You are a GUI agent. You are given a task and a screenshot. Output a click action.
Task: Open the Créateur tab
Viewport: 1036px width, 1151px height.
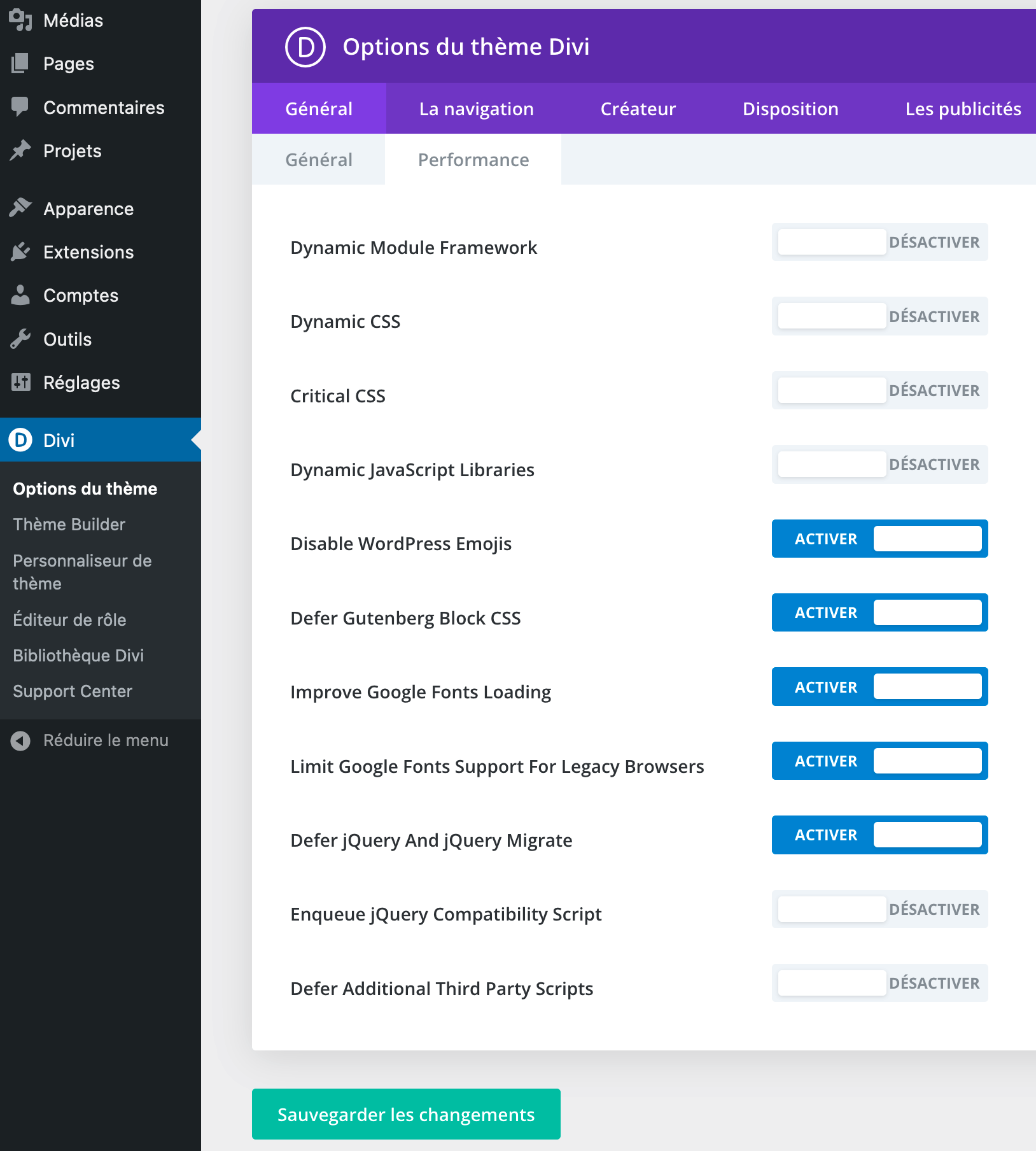(x=638, y=109)
